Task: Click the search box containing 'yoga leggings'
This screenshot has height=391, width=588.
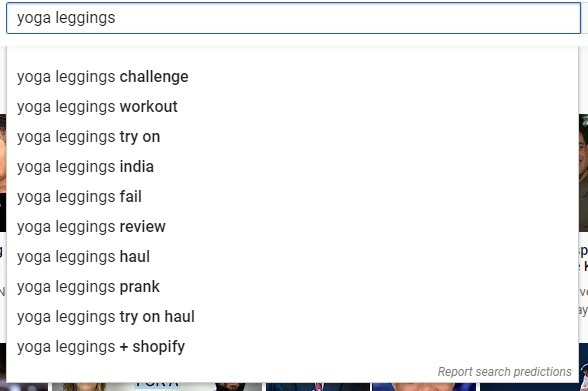Action: (x=293, y=18)
